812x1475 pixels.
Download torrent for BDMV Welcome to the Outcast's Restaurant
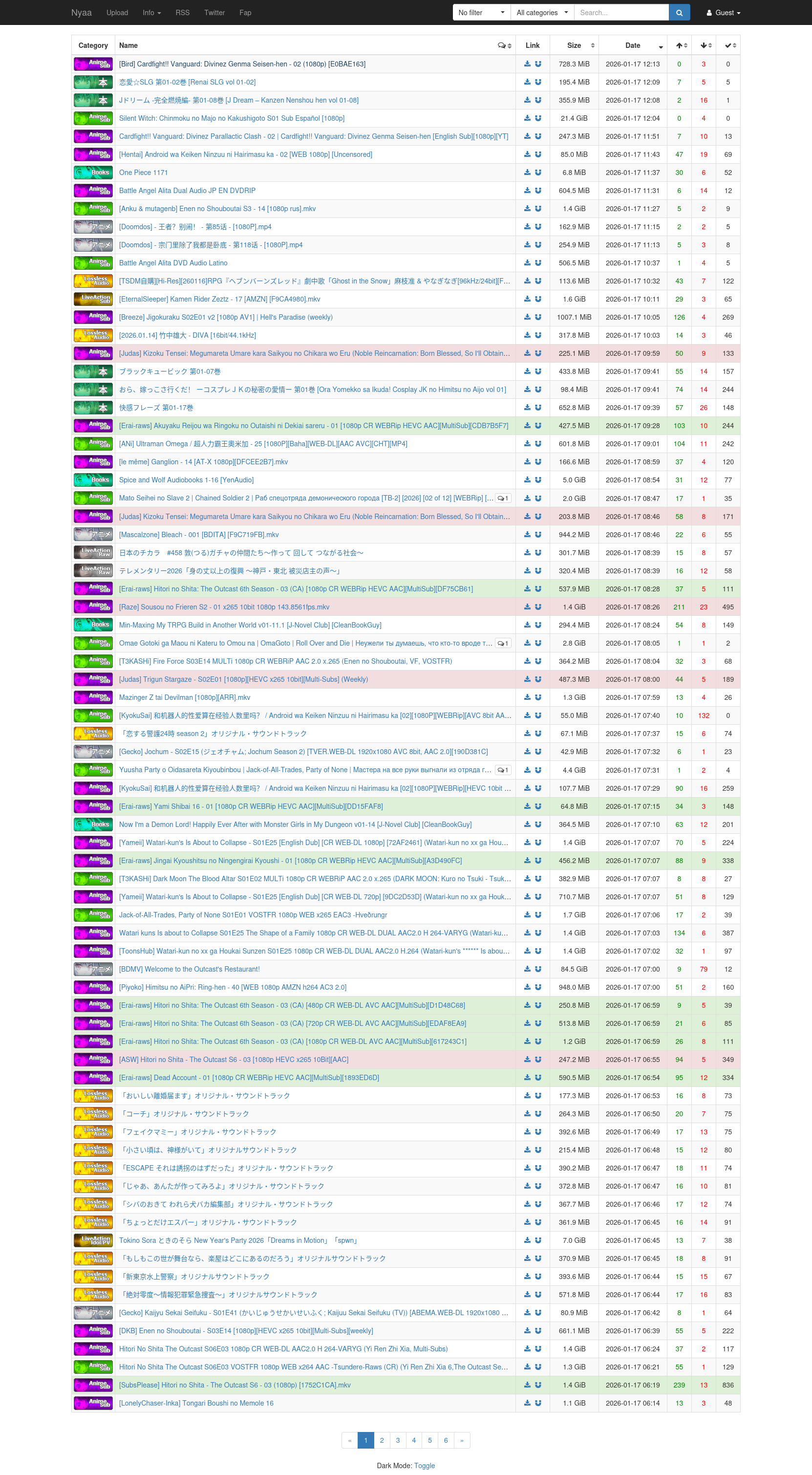[x=527, y=969]
